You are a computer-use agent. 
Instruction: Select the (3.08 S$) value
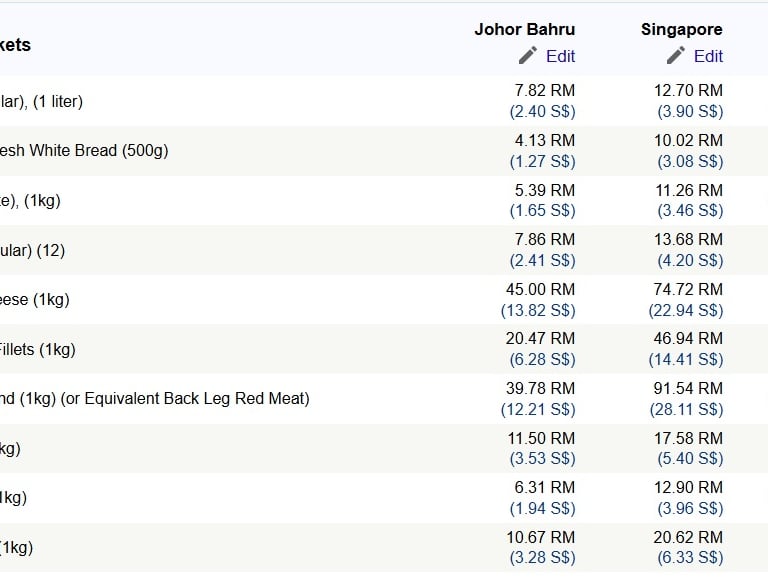[x=690, y=162]
